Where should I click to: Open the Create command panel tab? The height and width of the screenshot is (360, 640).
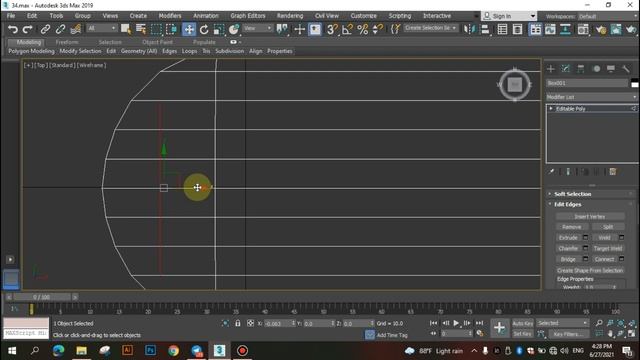tap(551, 69)
